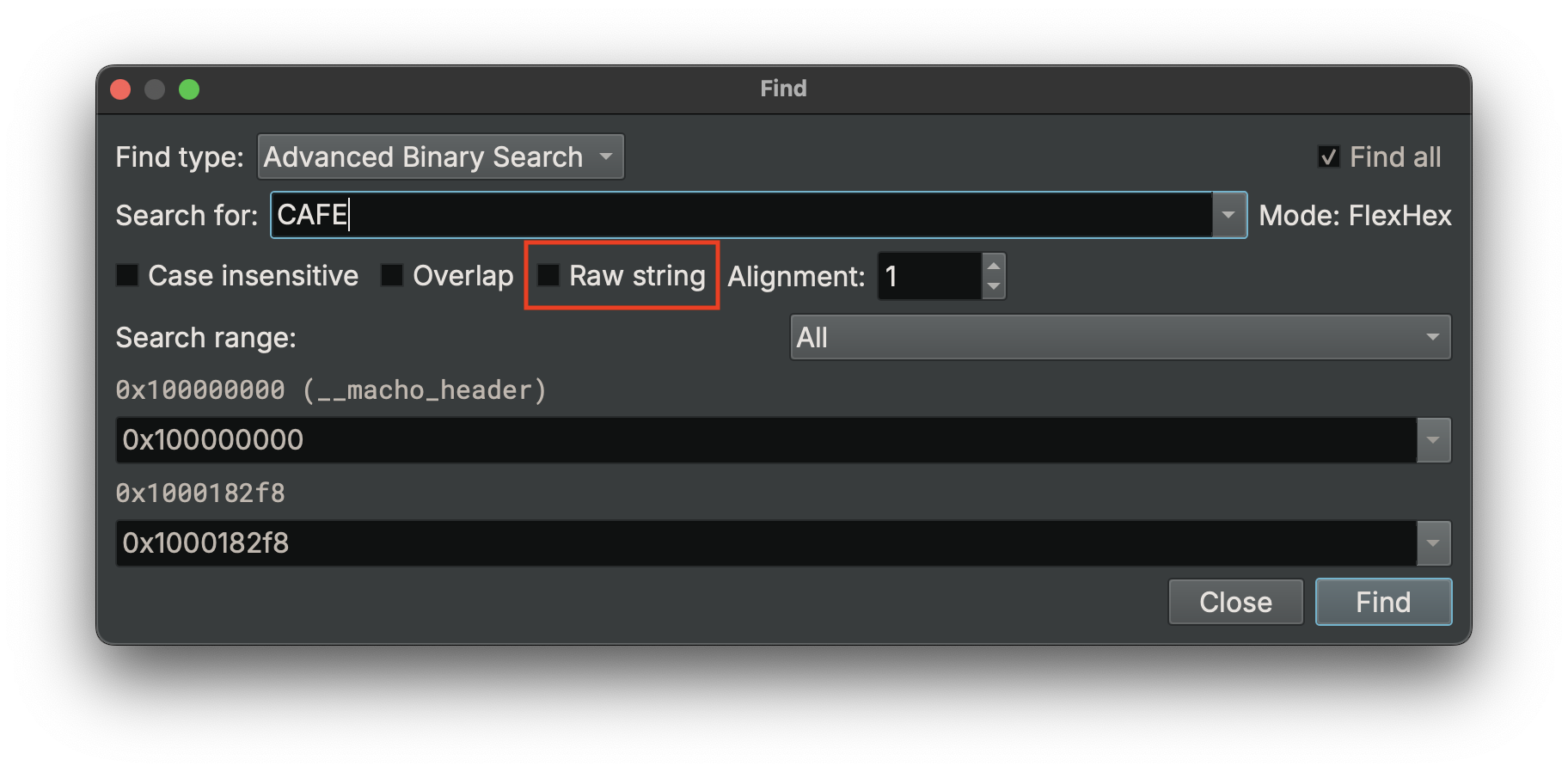Focus the Search for text field

click(x=742, y=215)
